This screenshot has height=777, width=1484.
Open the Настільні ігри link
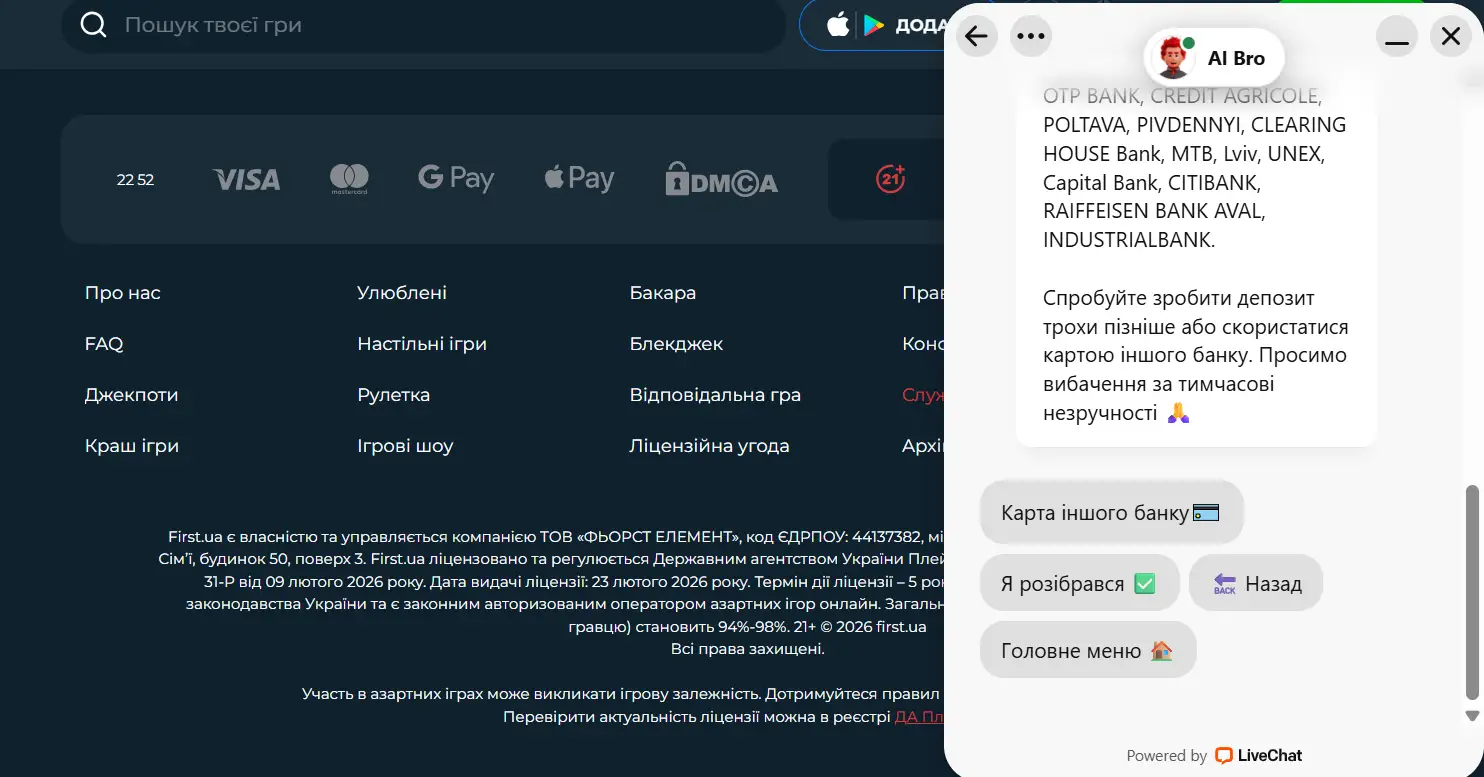[422, 344]
